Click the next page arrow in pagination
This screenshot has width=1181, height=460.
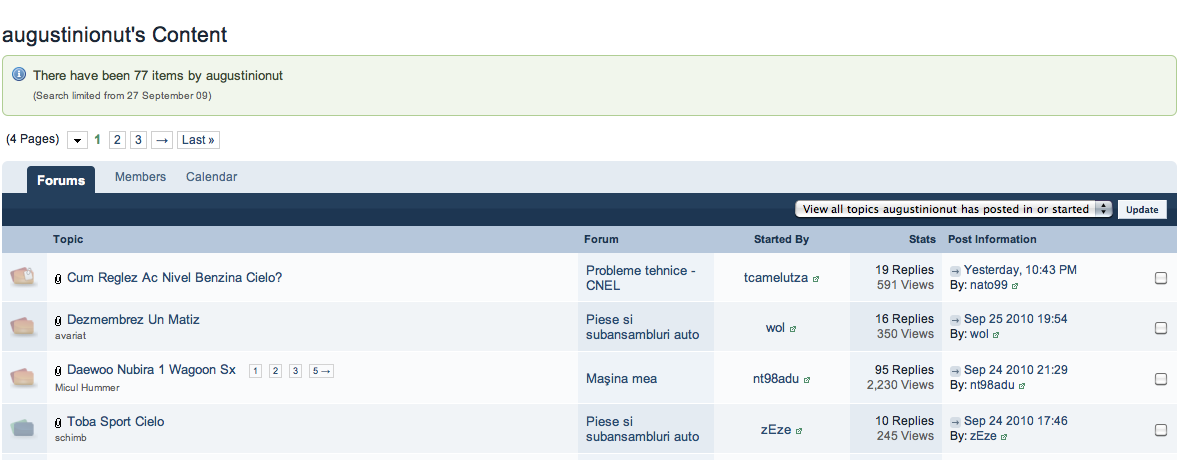click(162, 140)
